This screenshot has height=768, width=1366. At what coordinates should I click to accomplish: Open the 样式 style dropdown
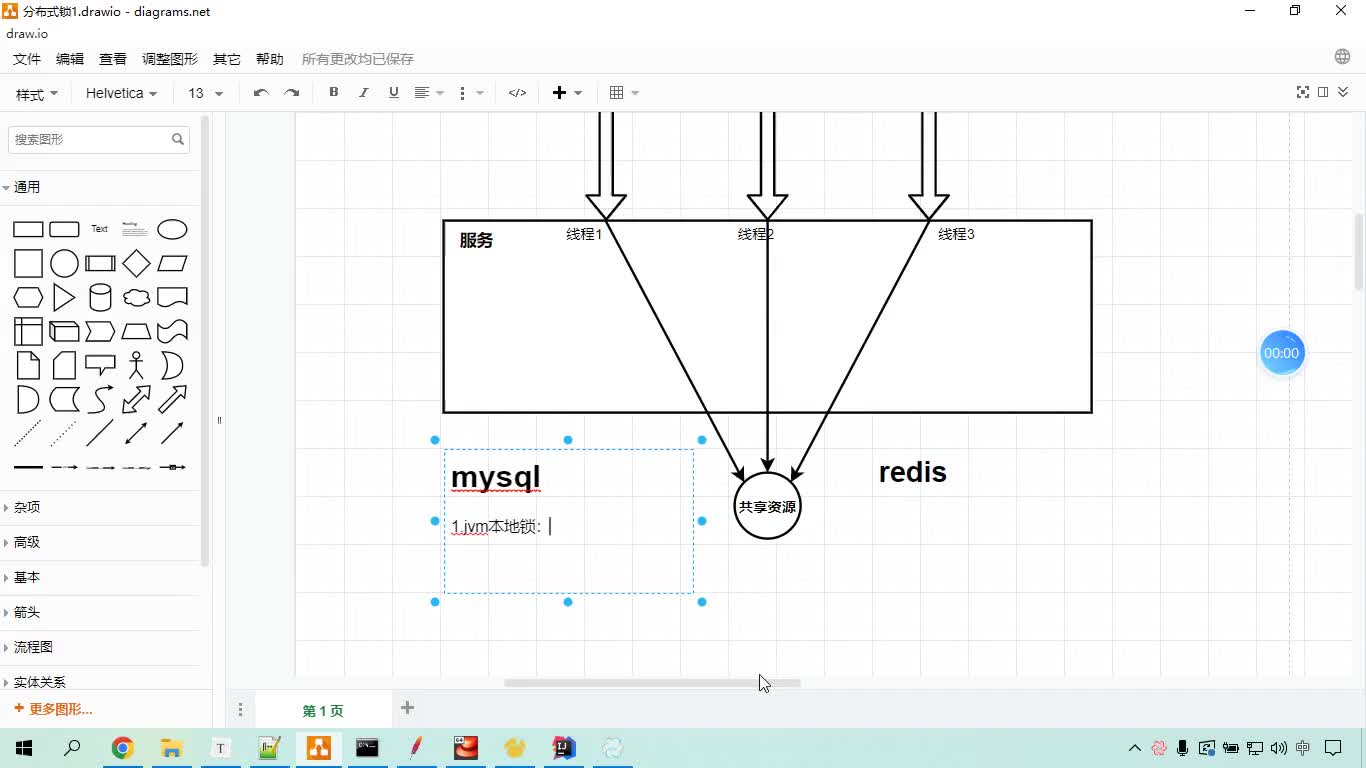coord(37,93)
